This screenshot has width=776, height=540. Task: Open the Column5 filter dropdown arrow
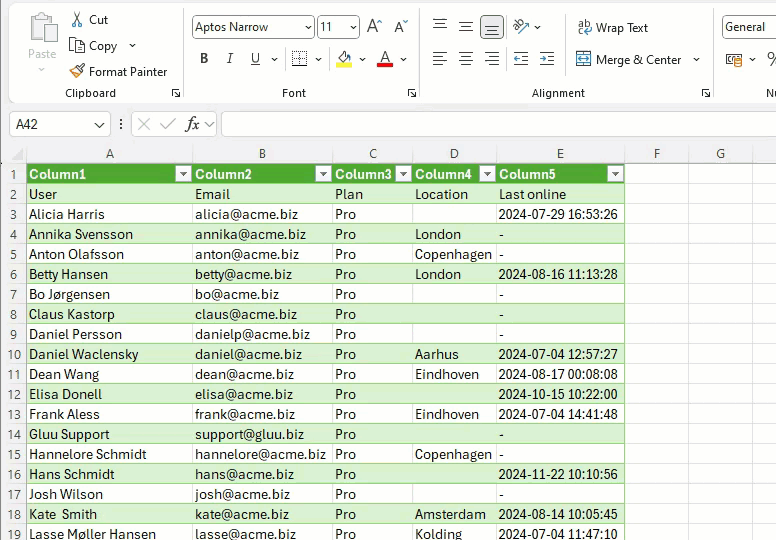[x=614, y=174]
